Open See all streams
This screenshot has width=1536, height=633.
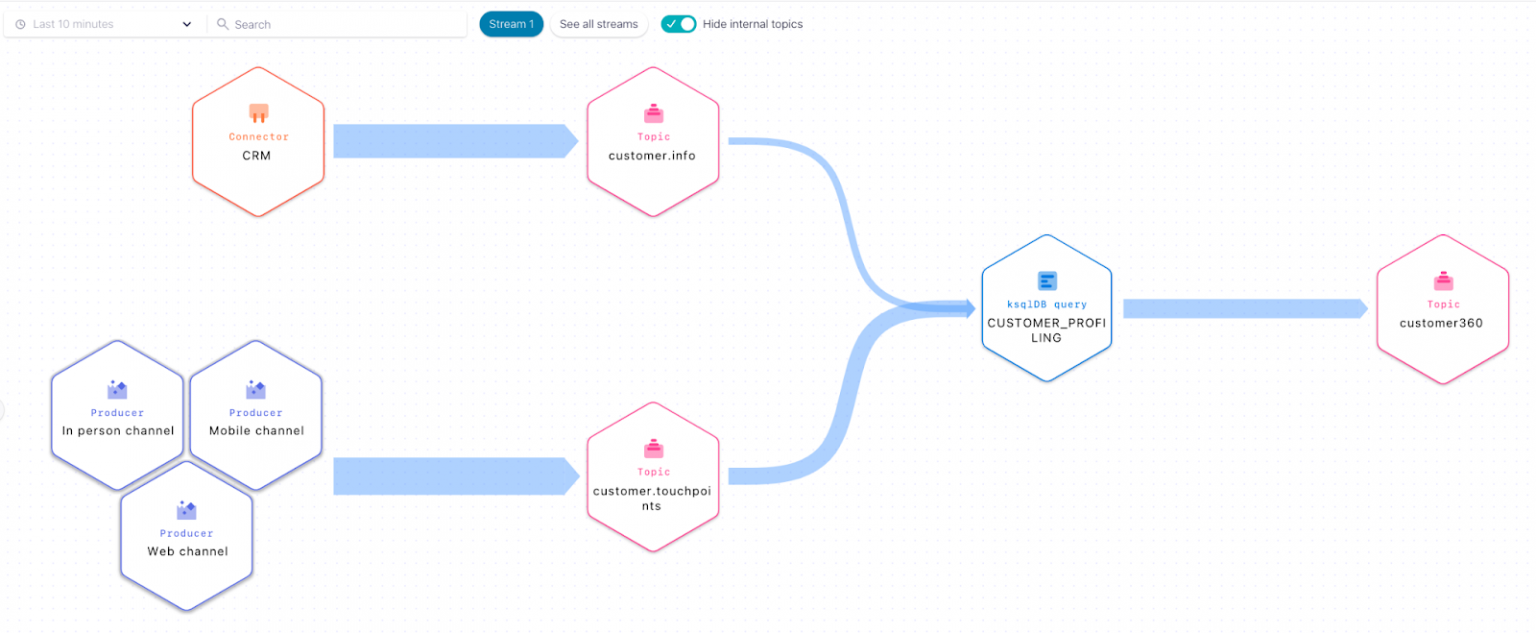[x=598, y=23]
